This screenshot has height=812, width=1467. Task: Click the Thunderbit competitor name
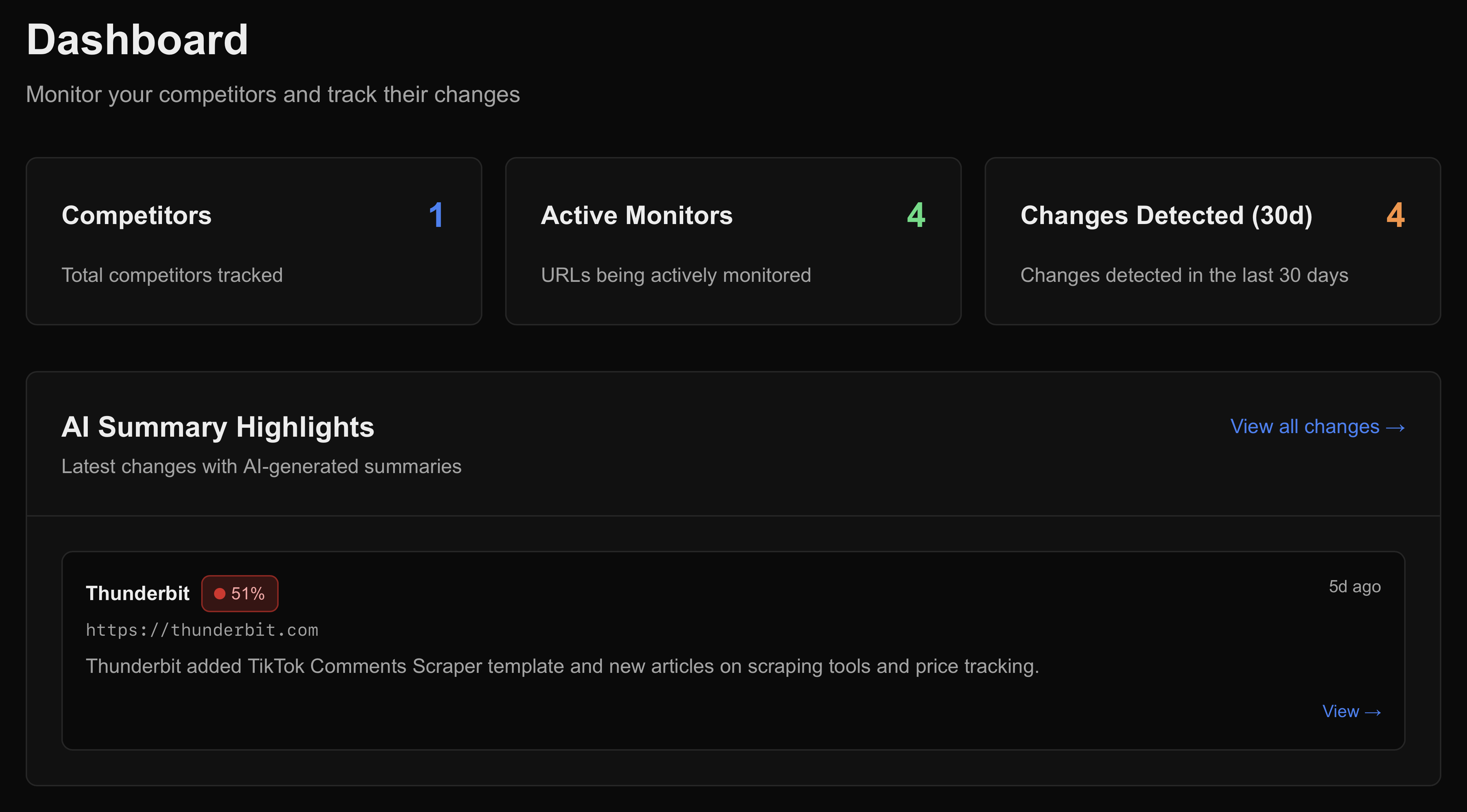click(137, 593)
